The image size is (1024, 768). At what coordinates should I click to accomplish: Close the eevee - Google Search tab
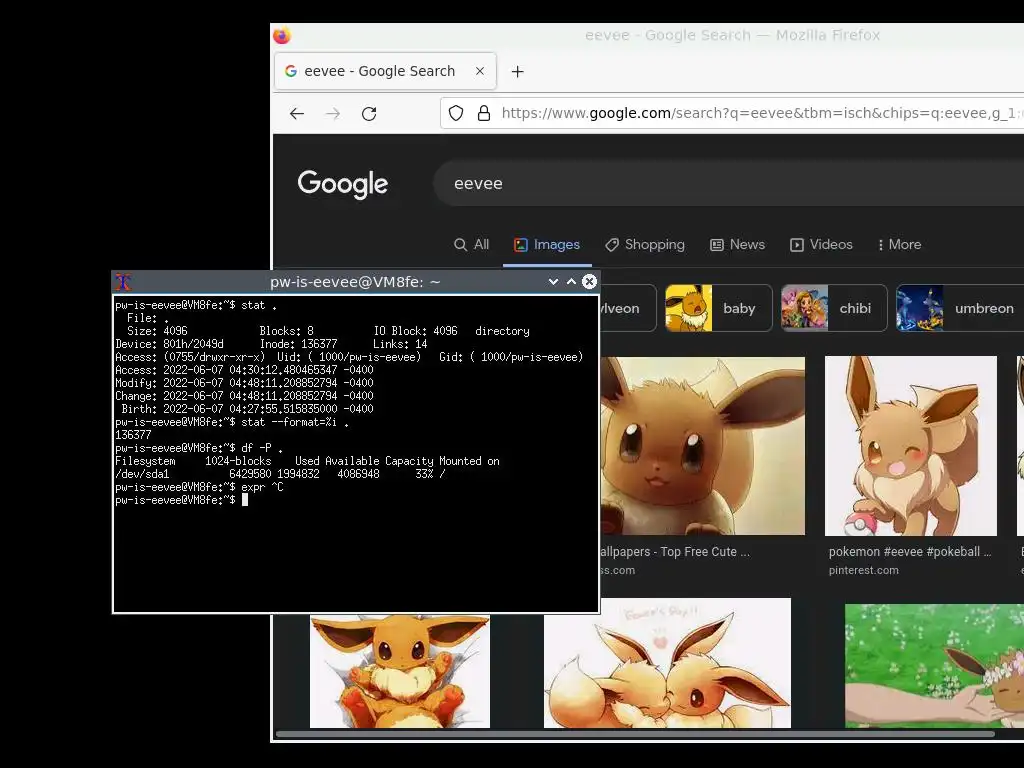[x=480, y=71]
